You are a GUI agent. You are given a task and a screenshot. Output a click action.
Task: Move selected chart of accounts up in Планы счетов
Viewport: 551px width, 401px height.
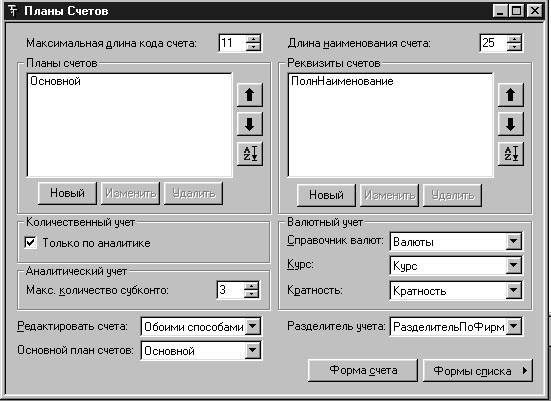(x=249, y=95)
